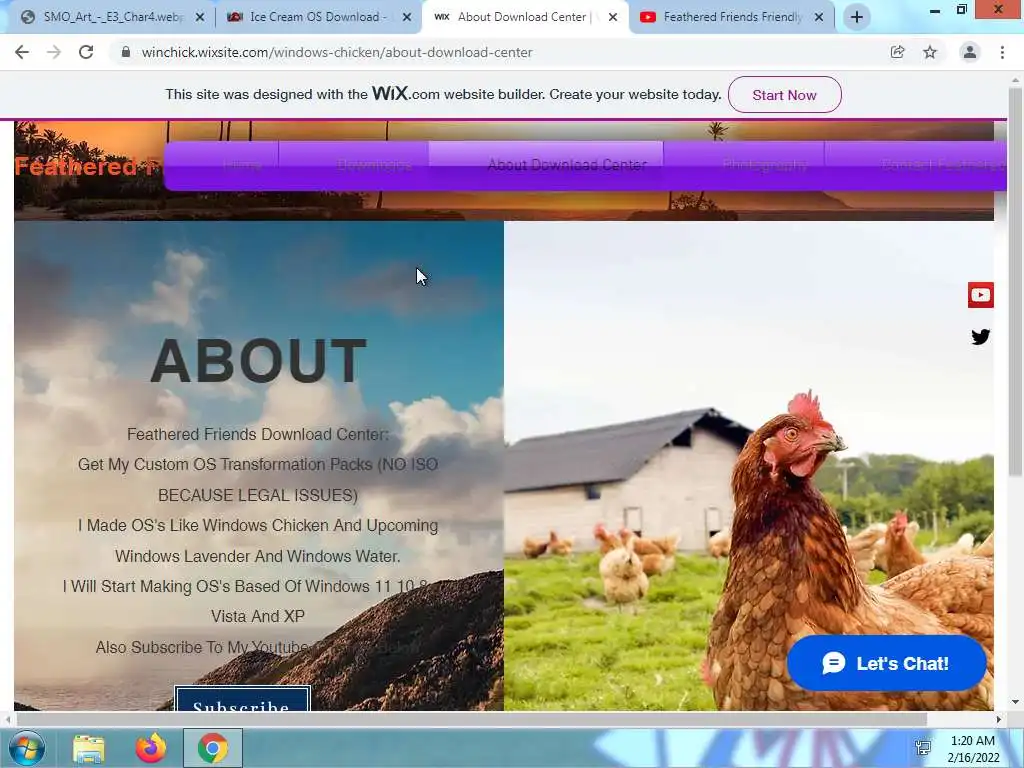
Task: Open the Chrome profile avatar
Action: pos(970,52)
